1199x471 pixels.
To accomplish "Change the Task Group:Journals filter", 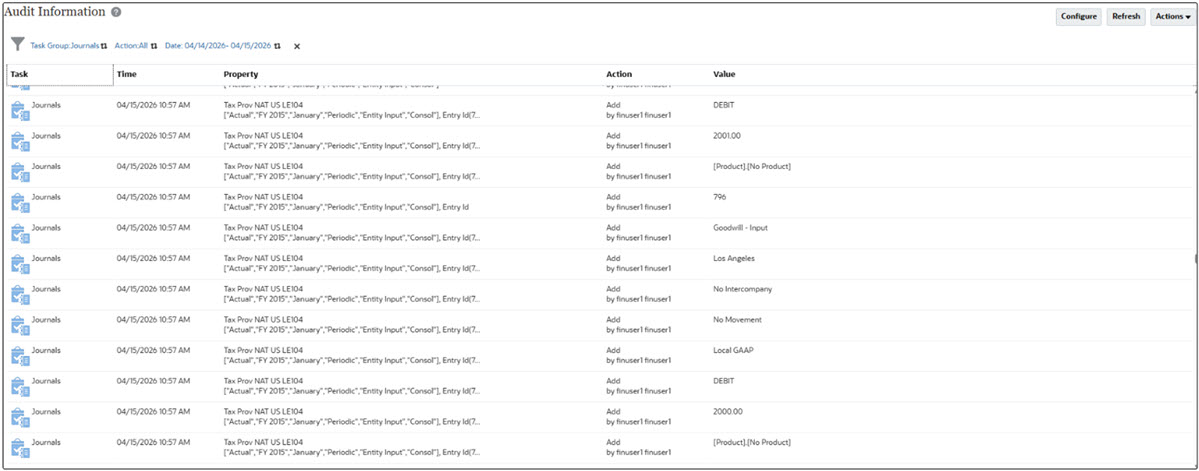I will (x=65, y=46).
